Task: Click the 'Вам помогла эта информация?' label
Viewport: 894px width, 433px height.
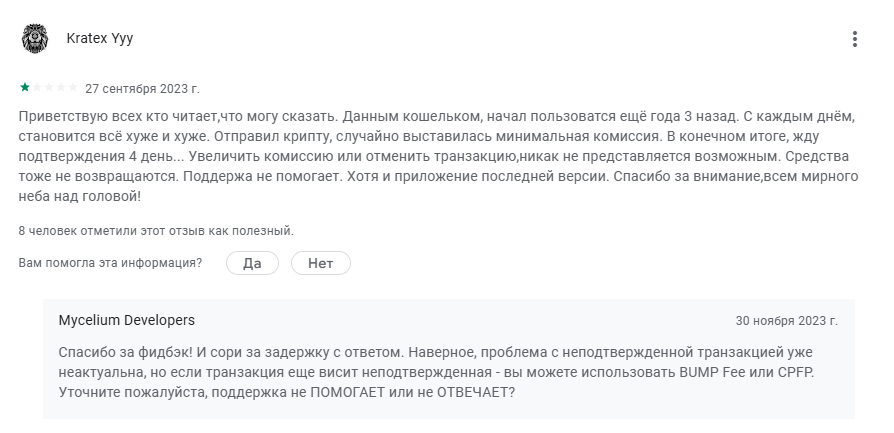Action: click(x=110, y=263)
